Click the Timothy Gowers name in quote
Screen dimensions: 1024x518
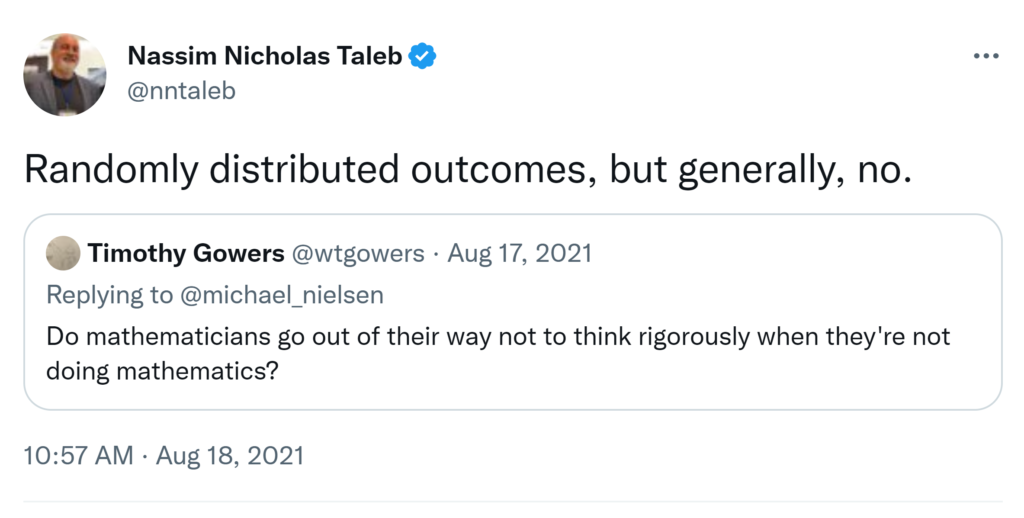(186, 254)
